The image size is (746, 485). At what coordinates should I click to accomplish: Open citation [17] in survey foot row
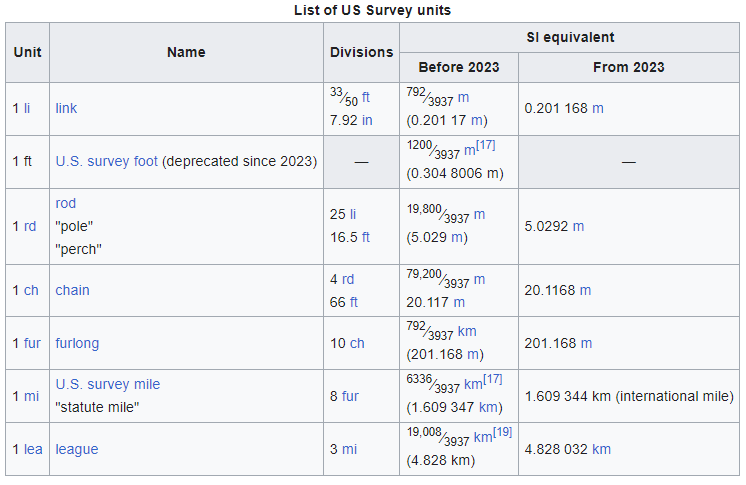coord(486,146)
